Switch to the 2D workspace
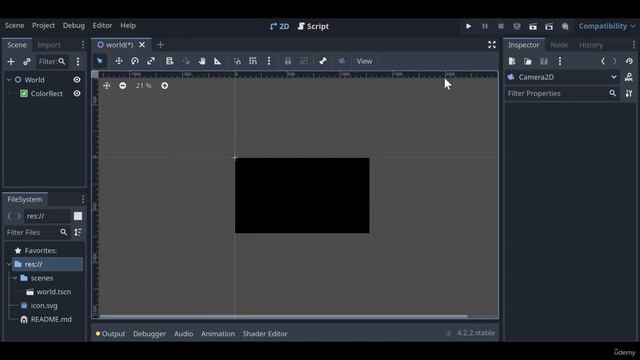This screenshot has height=360, width=640. click(x=280, y=26)
